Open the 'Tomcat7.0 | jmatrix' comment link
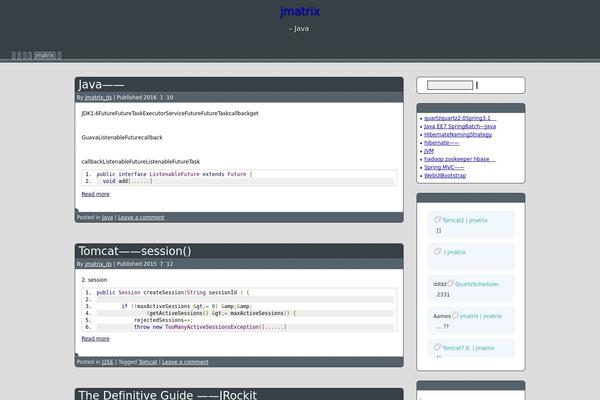Screen dimensions: 600x400 tap(468, 348)
